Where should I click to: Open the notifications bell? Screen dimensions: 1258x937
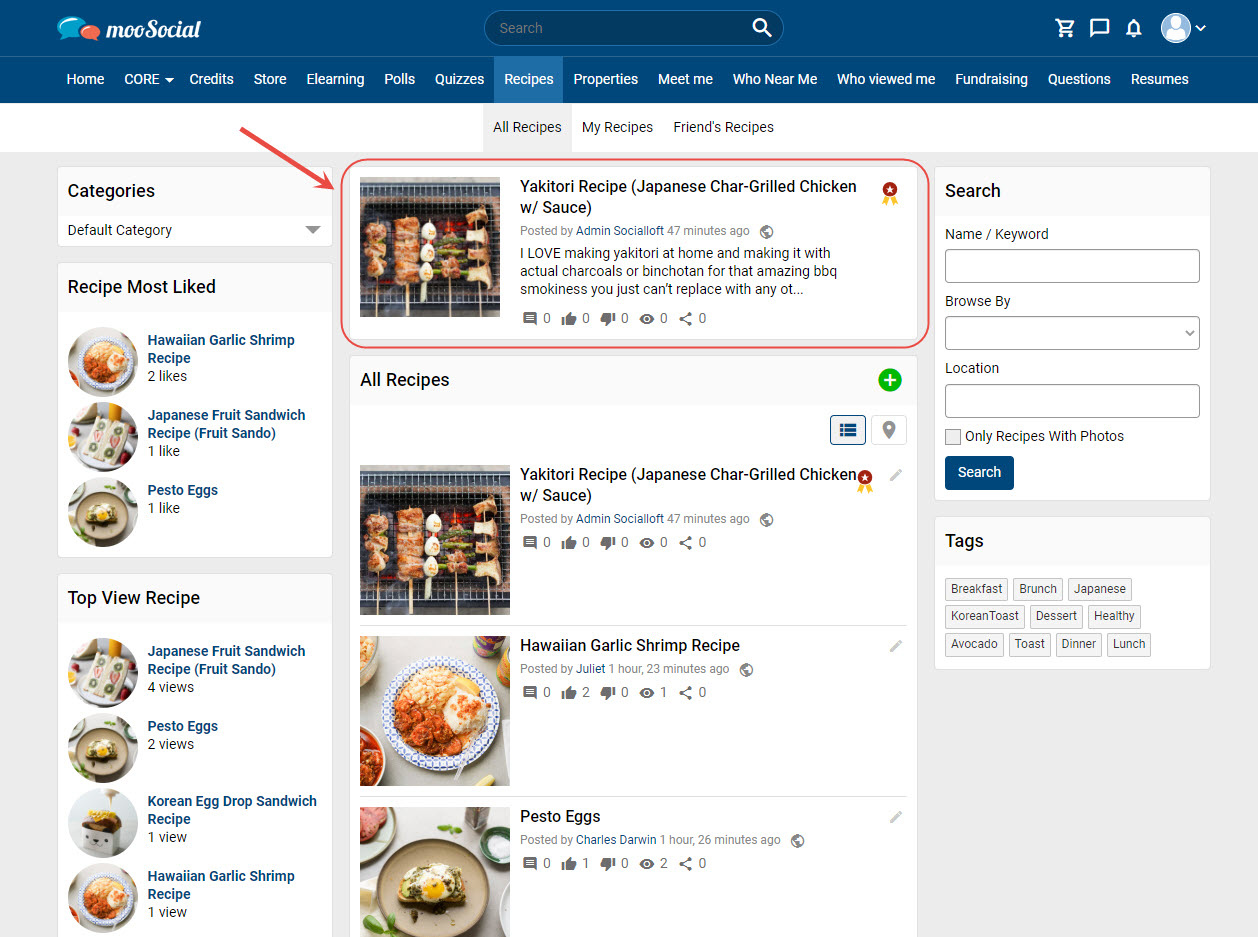[x=1133, y=28]
